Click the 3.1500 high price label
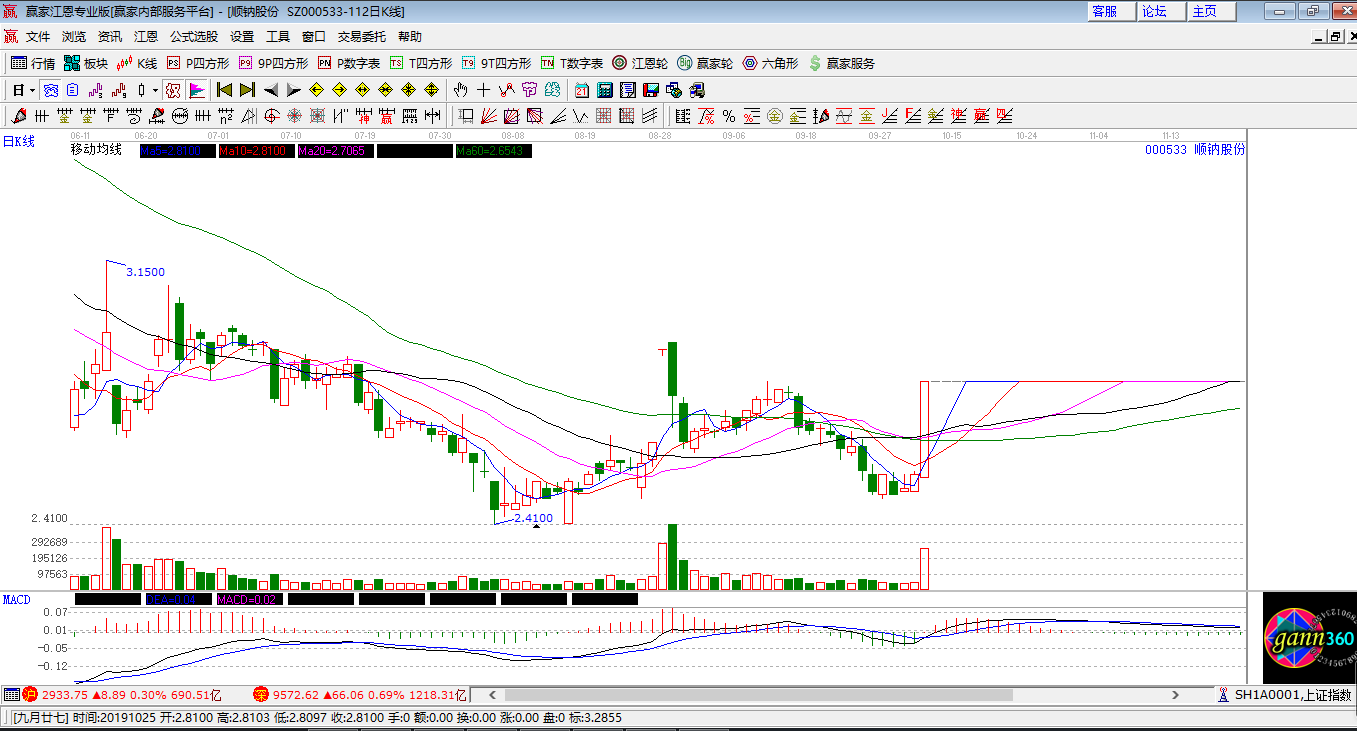 (145, 272)
